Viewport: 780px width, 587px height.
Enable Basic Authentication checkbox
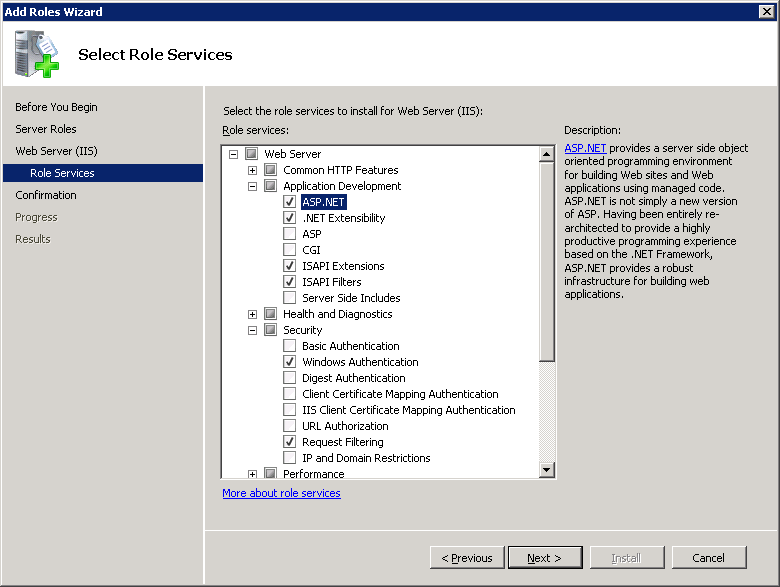coord(290,346)
